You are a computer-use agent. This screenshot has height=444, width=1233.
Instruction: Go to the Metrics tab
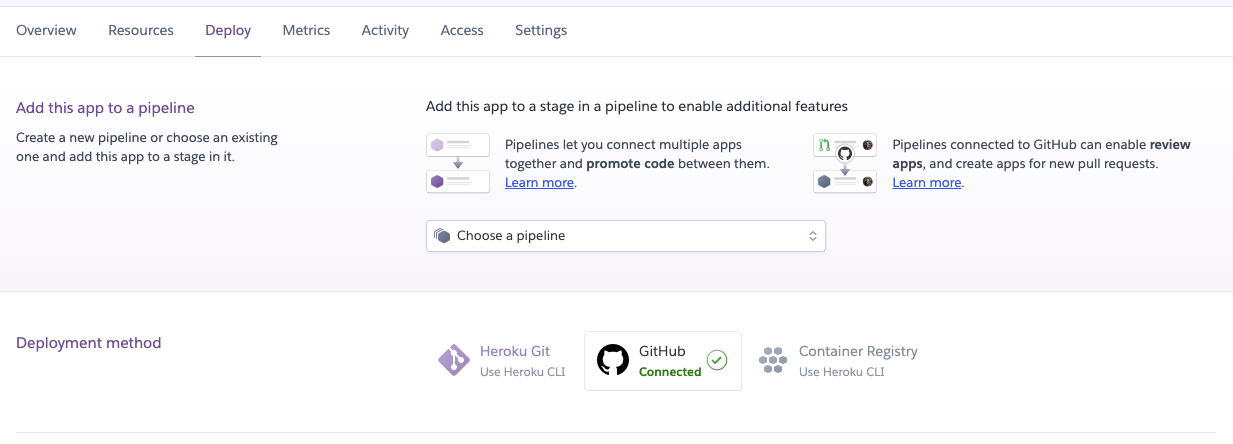pos(306,30)
